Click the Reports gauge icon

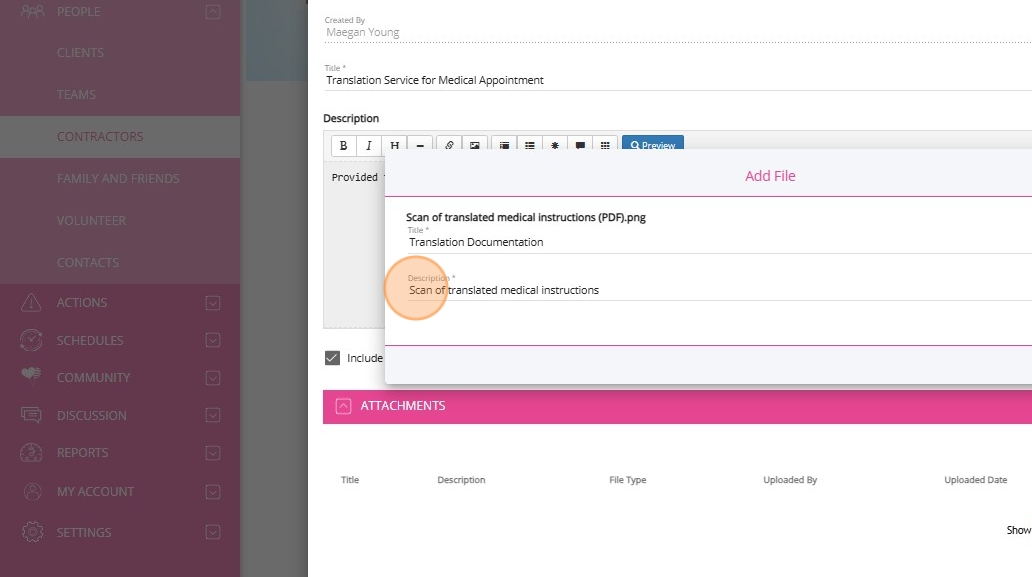coord(31,453)
